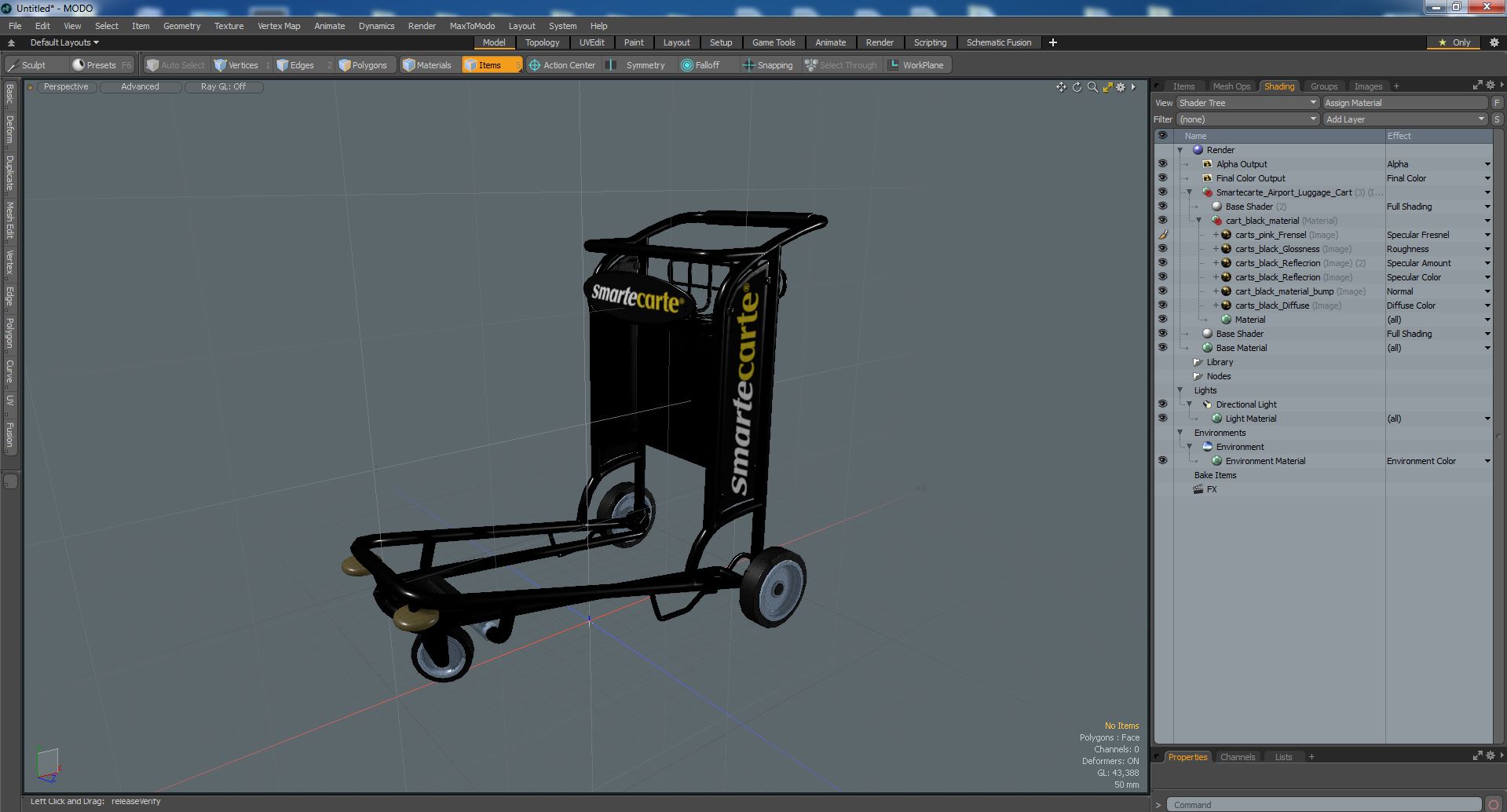This screenshot has height=812, width=1507.
Task: Open the Add Layer dropdown
Action: coord(1405,119)
